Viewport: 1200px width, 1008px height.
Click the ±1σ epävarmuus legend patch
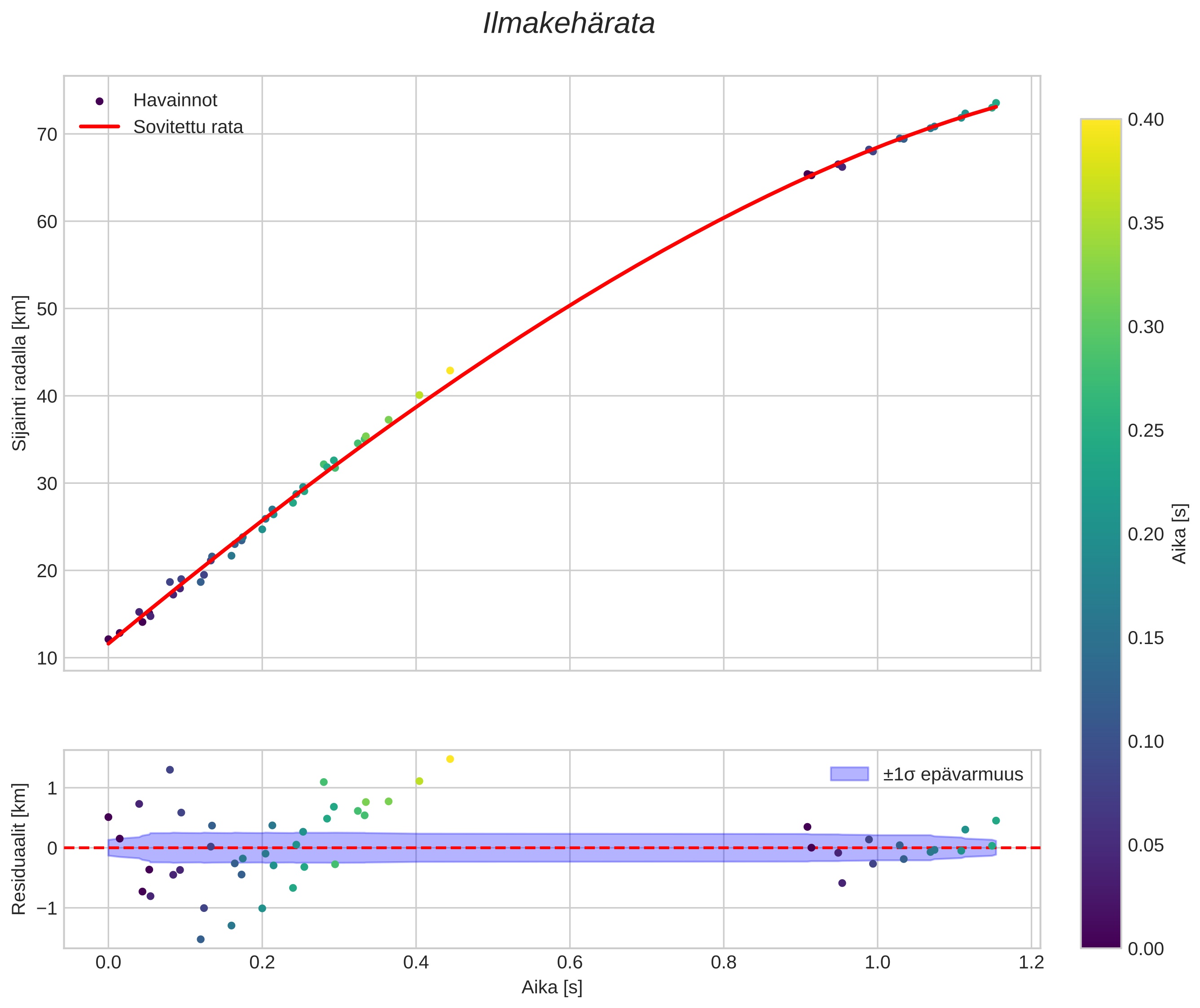tap(849, 774)
